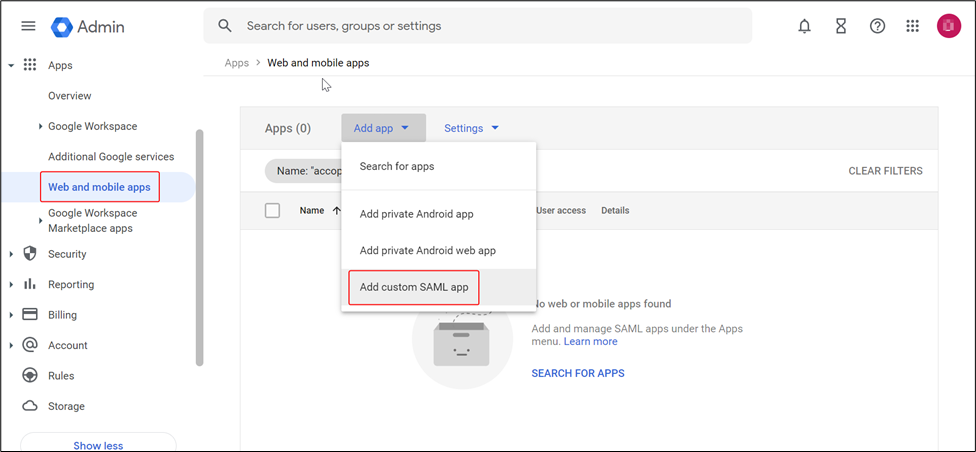Click the notifications bell icon
The height and width of the screenshot is (452, 976).
coord(804,26)
